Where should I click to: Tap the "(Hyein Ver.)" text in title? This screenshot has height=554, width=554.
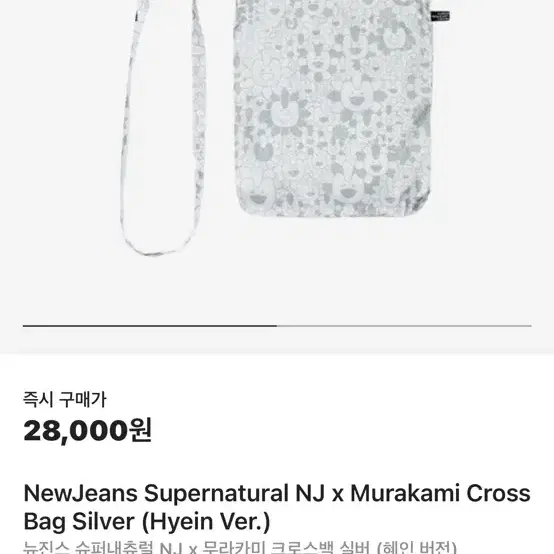tap(206, 521)
